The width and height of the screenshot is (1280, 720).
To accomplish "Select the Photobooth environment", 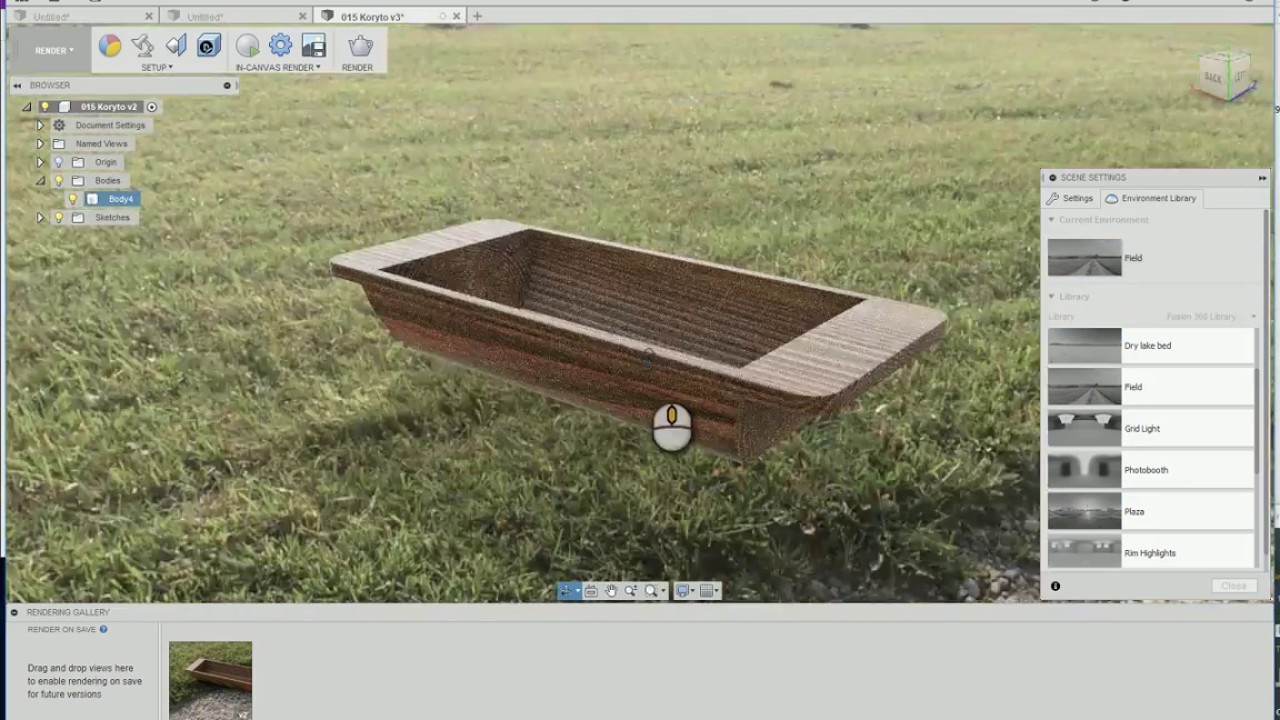I will (1150, 470).
